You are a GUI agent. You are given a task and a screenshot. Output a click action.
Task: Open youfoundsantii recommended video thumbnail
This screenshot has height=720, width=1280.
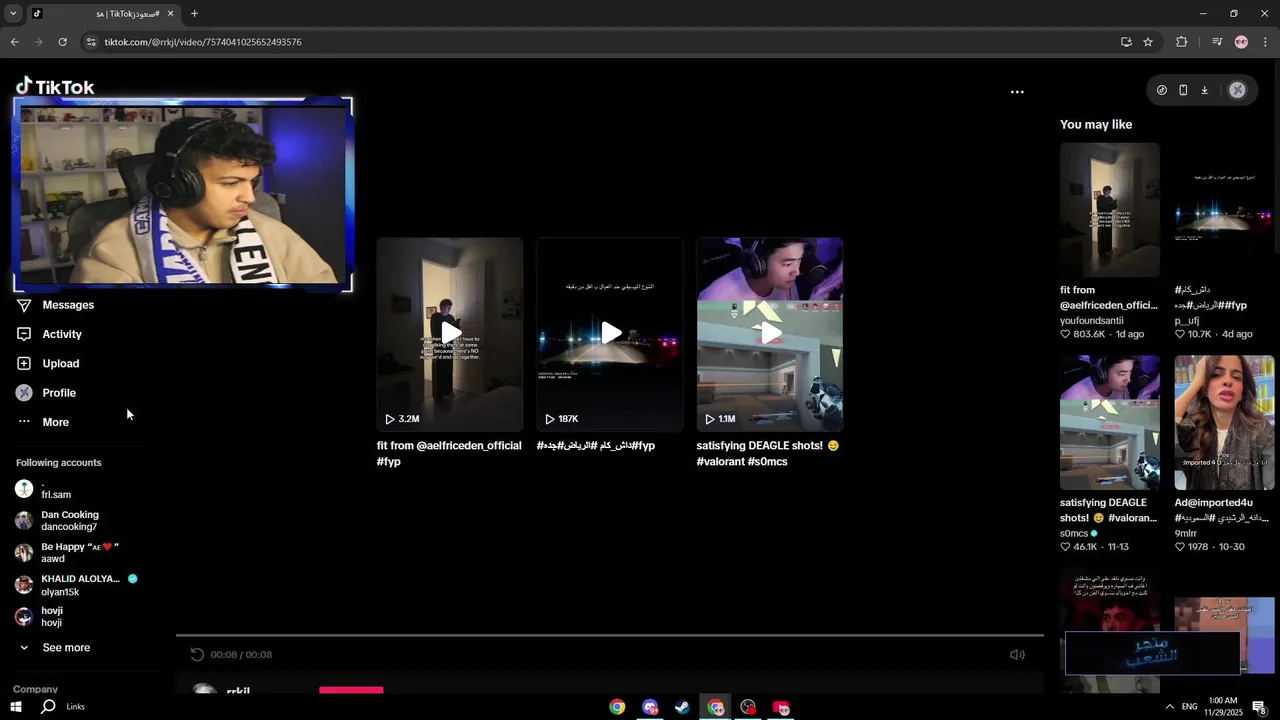[1110, 210]
